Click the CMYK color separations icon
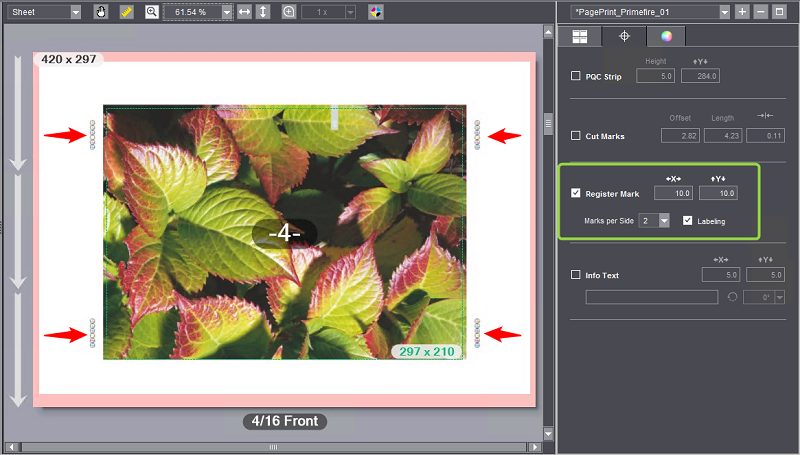Image resolution: width=800 pixels, height=455 pixels. pos(376,12)
